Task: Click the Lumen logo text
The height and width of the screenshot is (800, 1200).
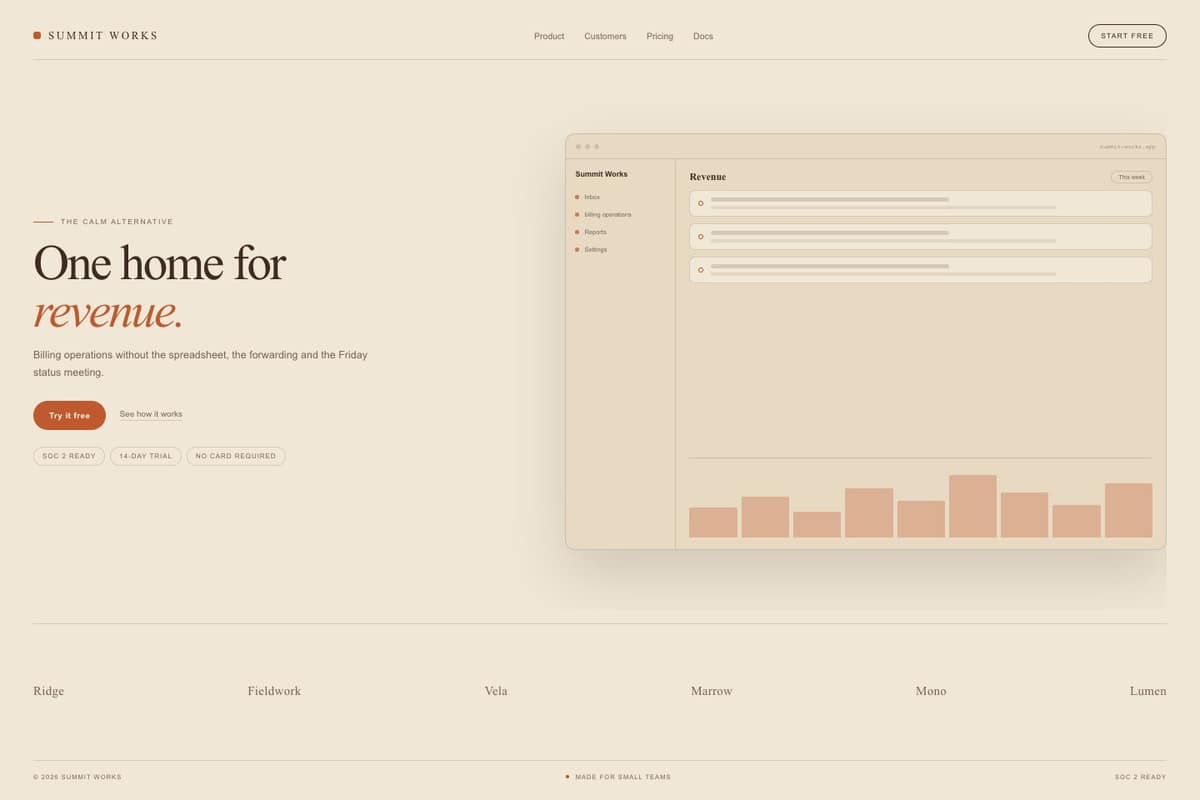Action: pyautogui.click(x=1148, y=691)
